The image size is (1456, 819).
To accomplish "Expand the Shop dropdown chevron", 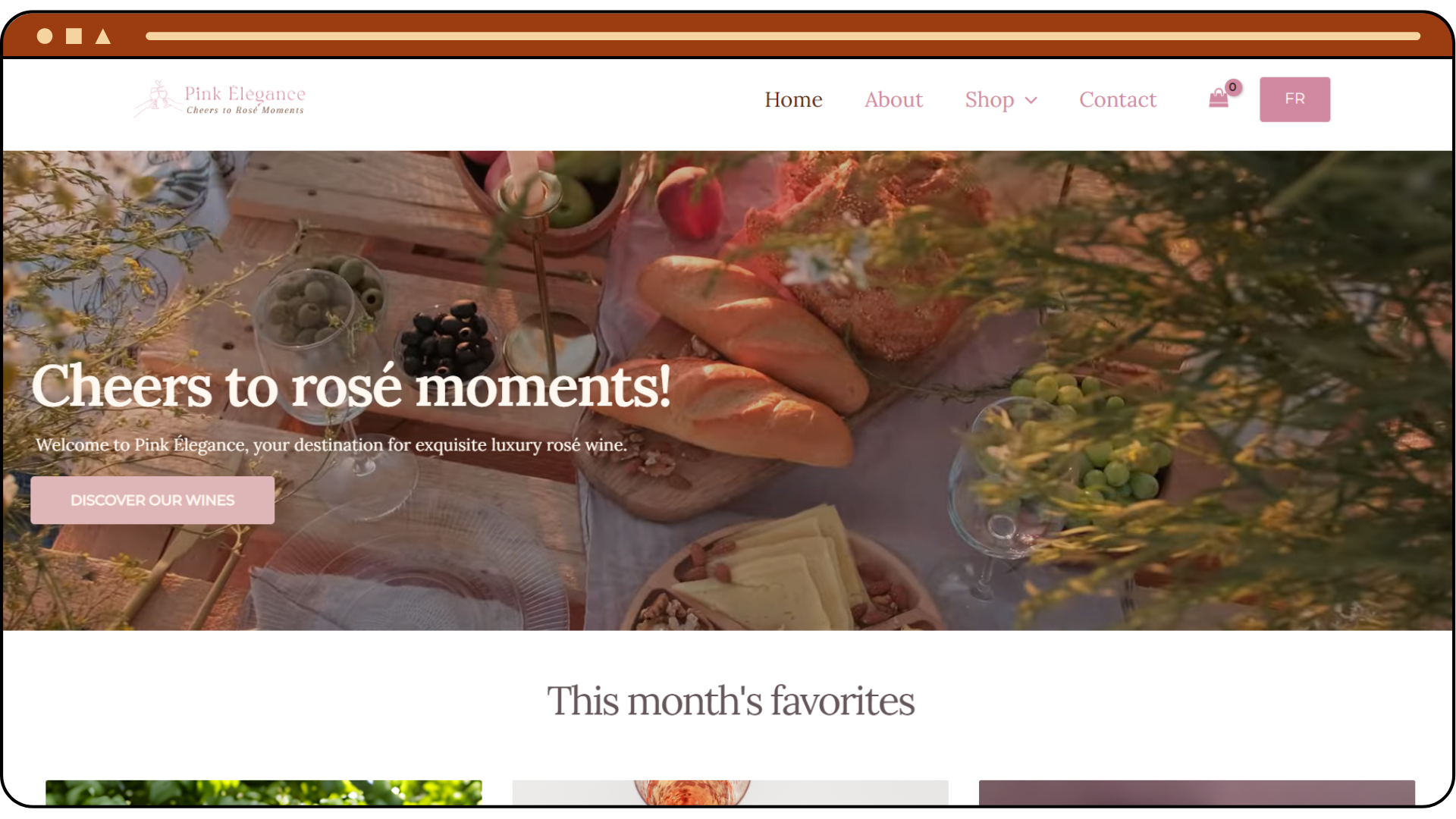I will (1031, 100).
